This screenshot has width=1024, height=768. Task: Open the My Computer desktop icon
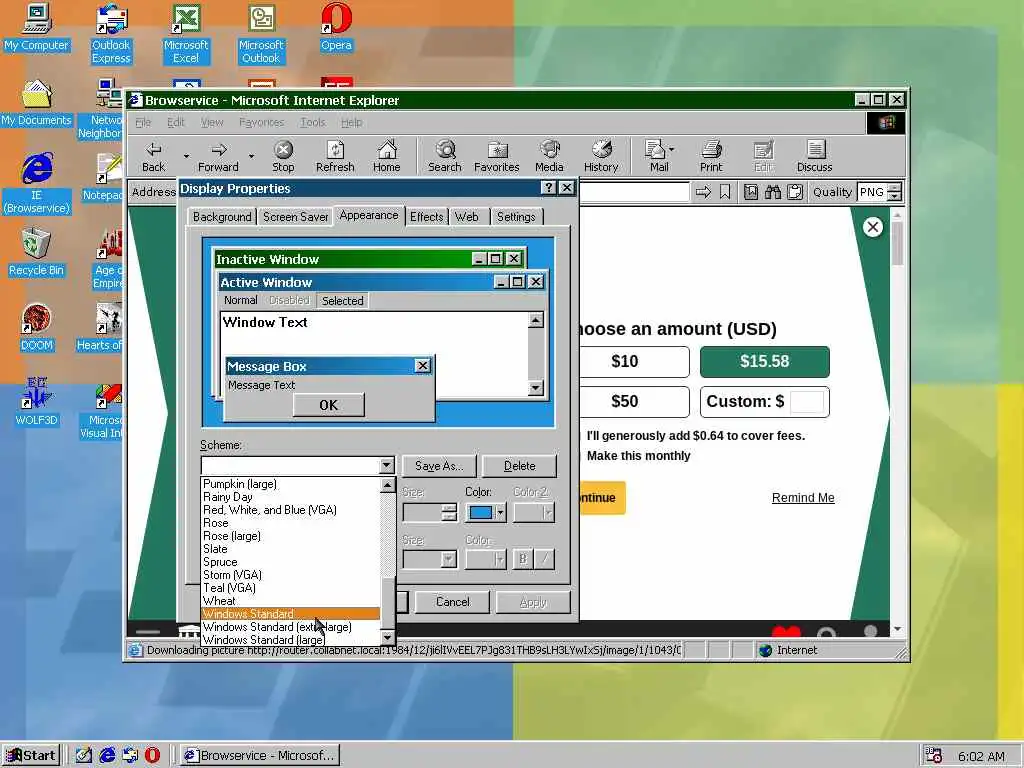[37, 27]
